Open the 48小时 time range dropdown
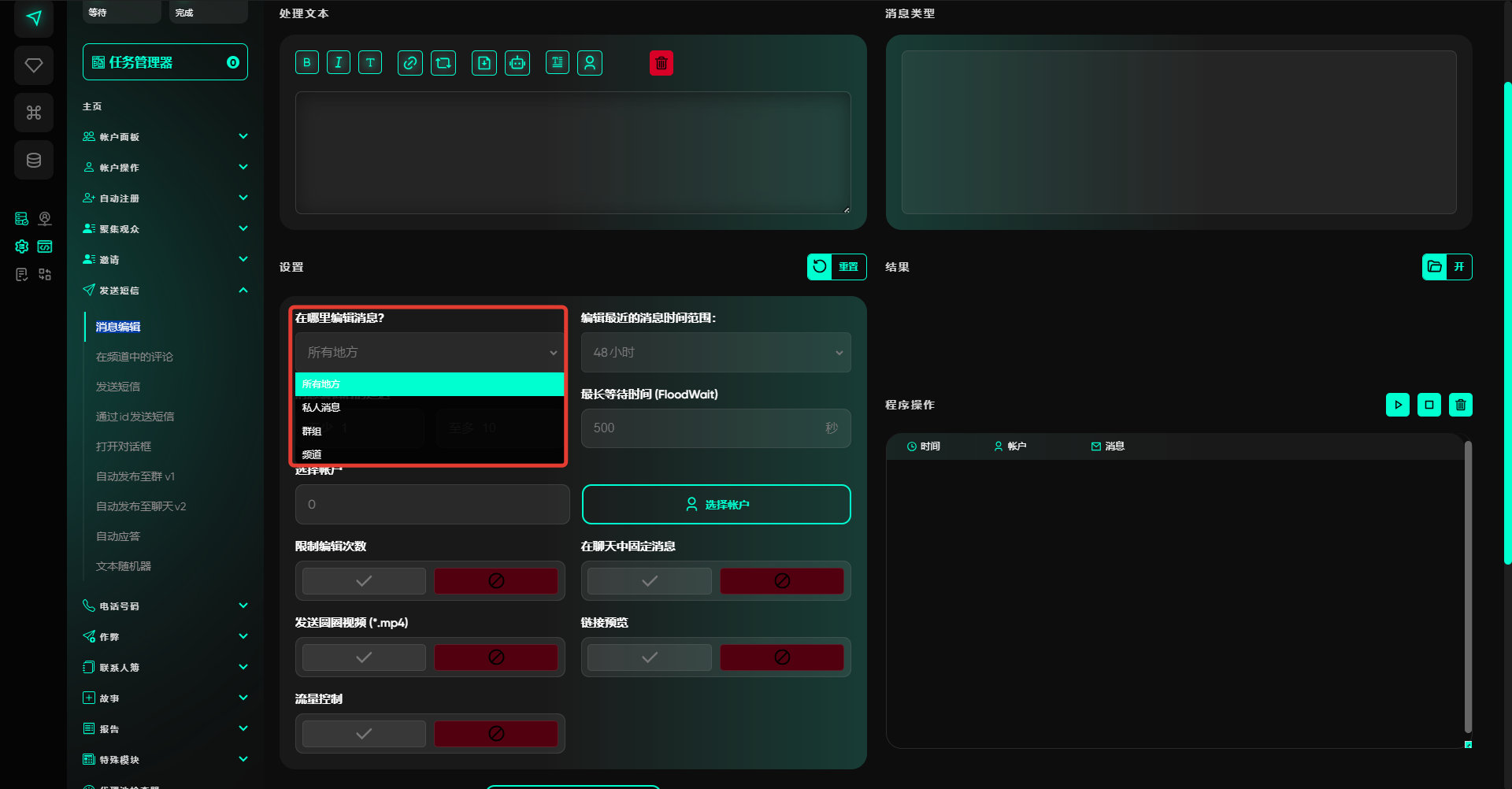Viewport: 1512px width, 789px height. point(716,353)
